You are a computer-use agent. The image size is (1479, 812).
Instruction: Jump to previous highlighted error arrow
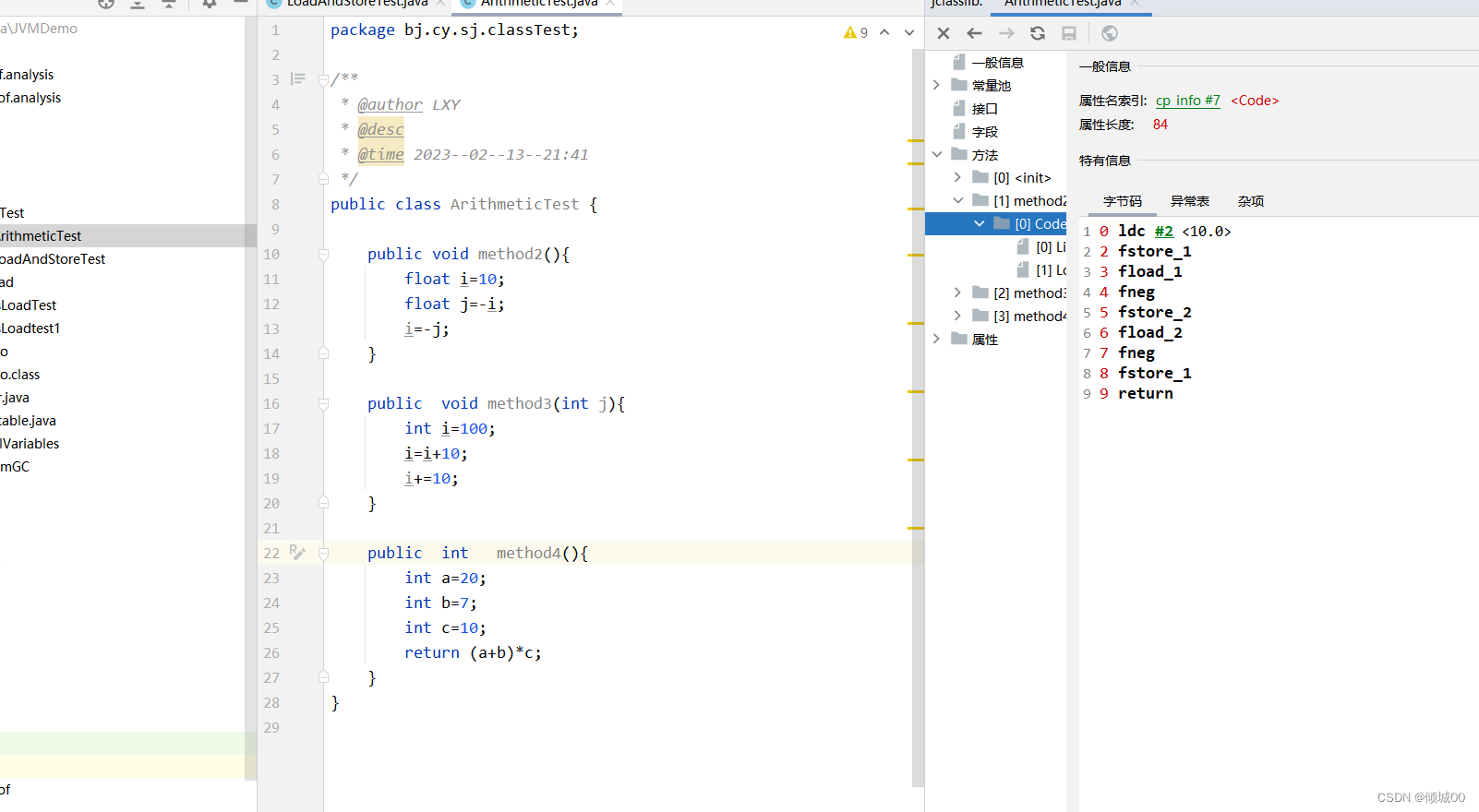click(884, 32)
